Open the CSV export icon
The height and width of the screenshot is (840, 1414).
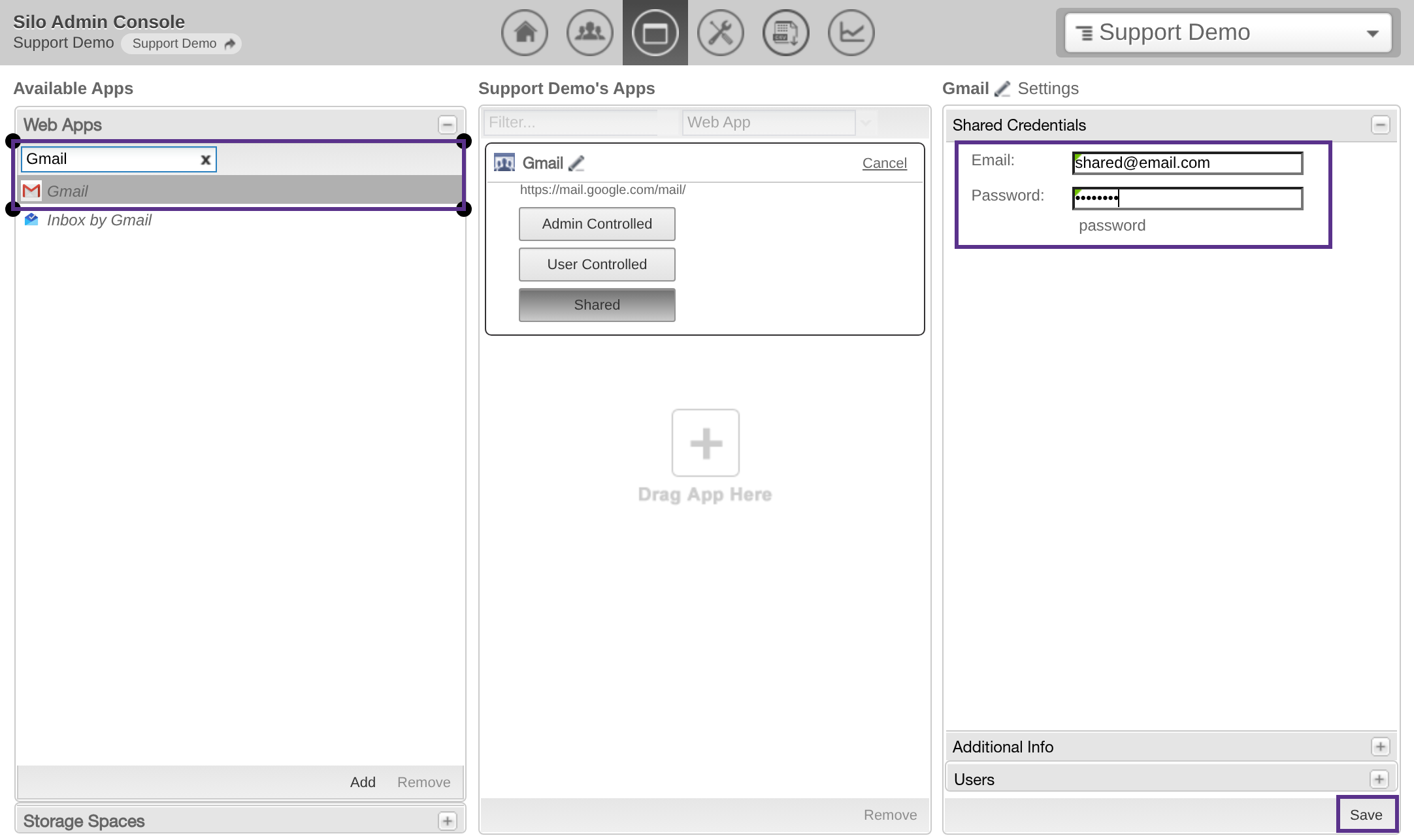pyautogui.click(x=785, y=33)
